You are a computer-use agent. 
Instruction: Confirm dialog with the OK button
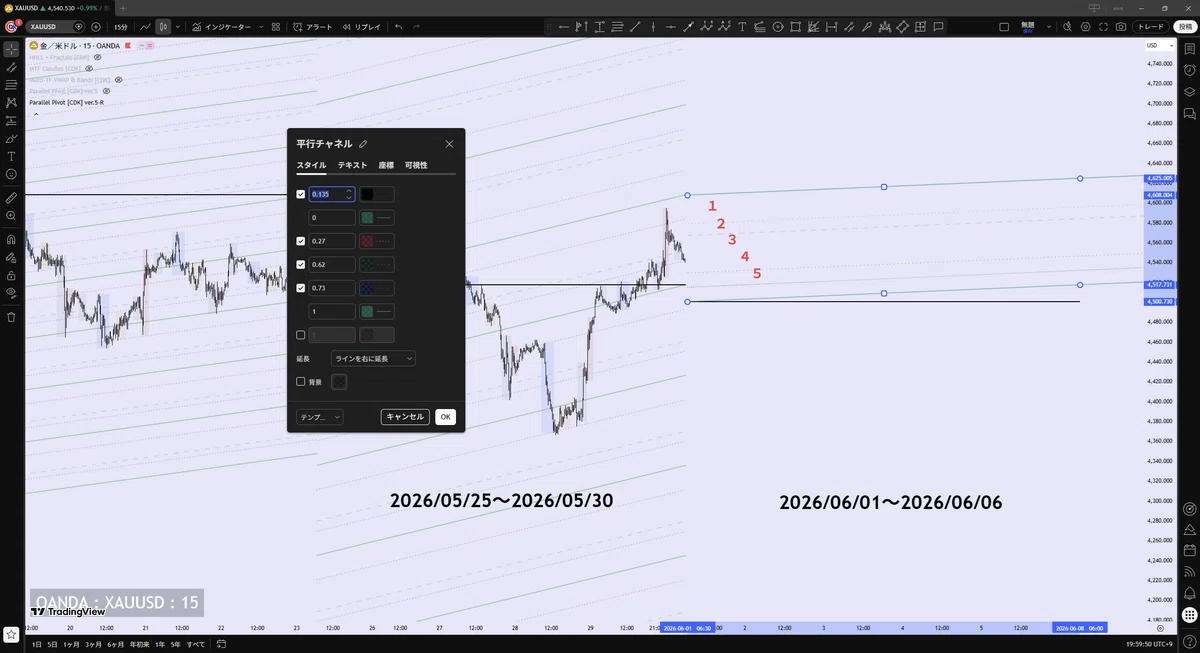pyautogui.click(x=445, y=417)
